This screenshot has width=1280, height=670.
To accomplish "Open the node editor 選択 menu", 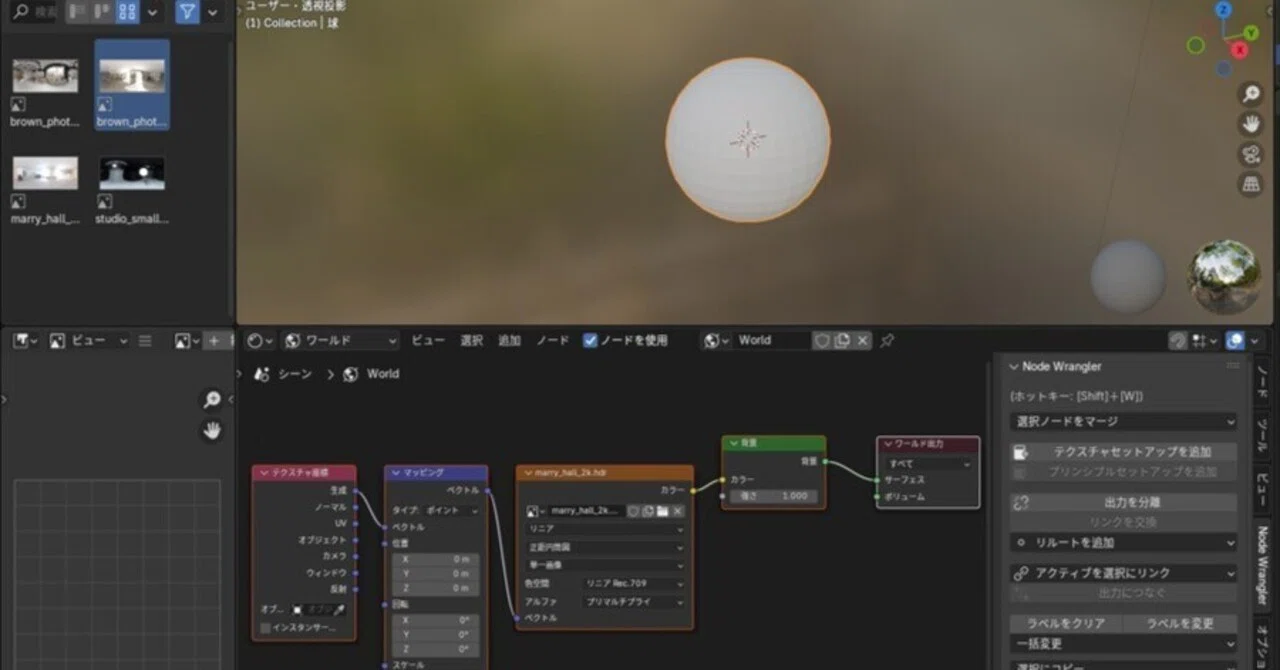I will (x=471, y=341).
